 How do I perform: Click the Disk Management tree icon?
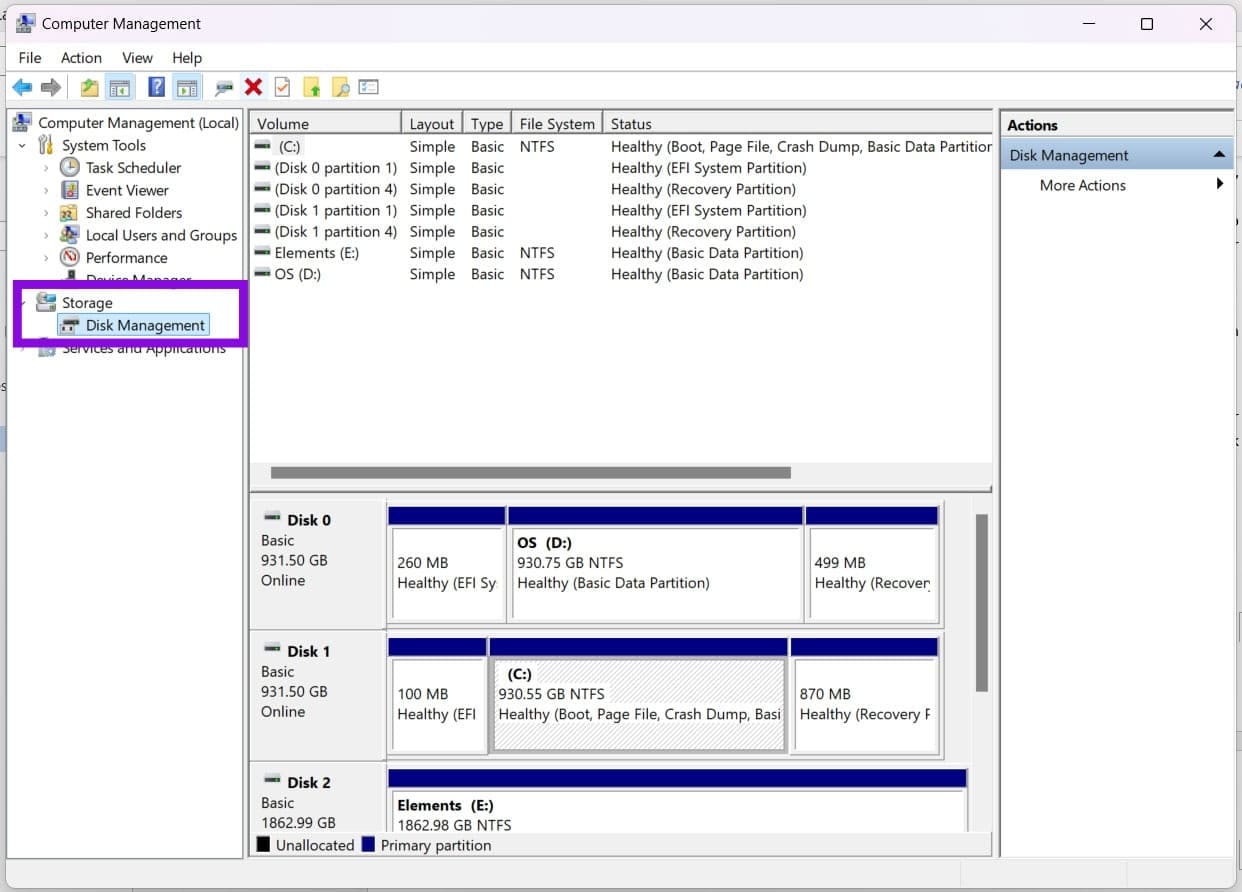coord(70,325)
